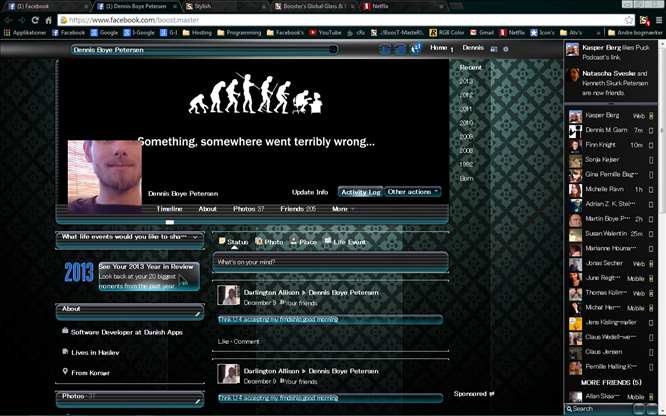Open the Chrome hamburger menu

pos(659,20)
